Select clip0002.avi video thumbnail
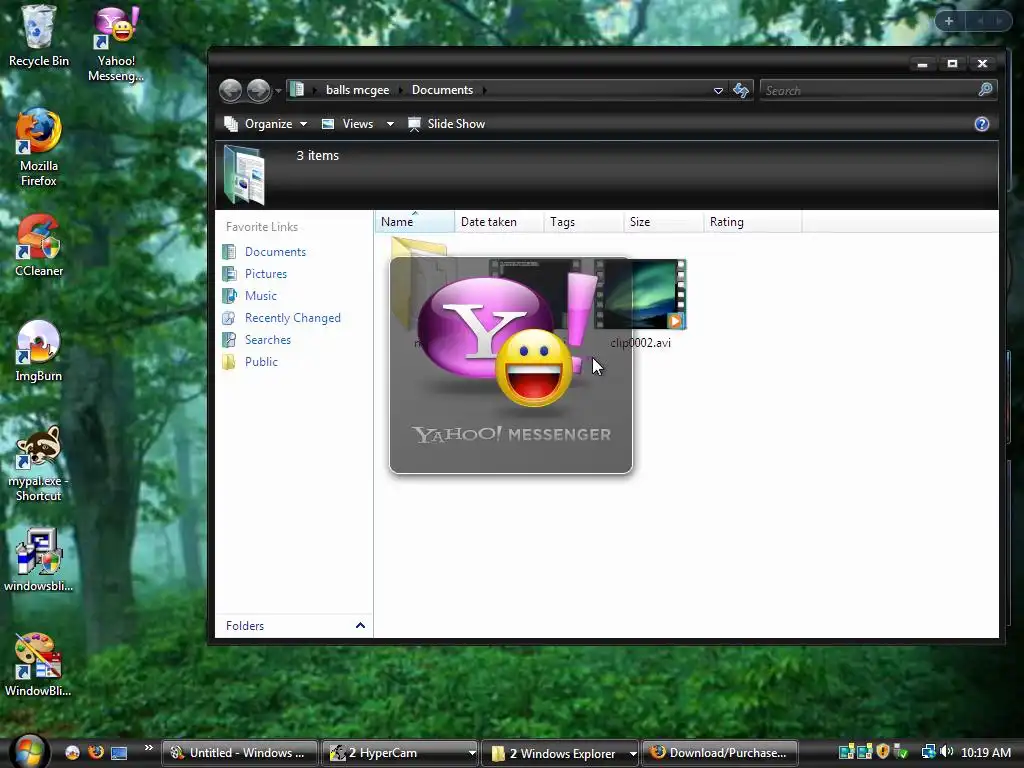This screenshot has height=768, width=1024. point(640,295)
